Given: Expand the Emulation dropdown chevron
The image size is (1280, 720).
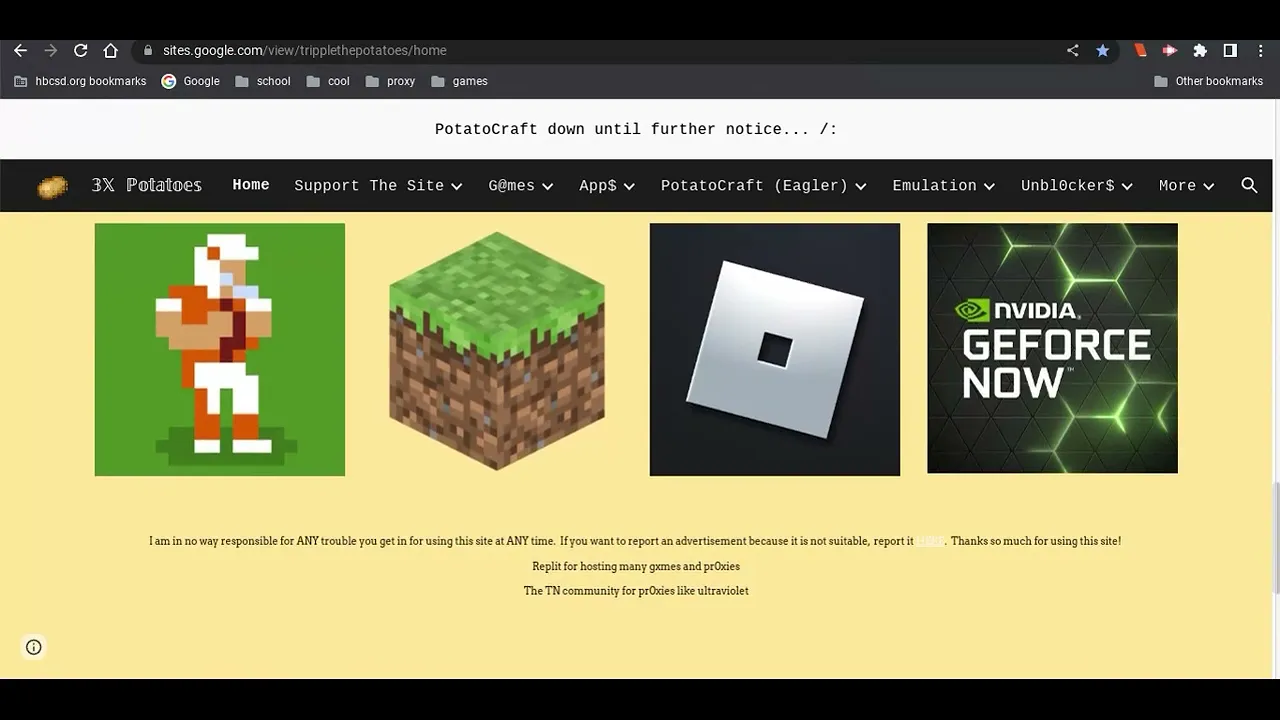Looking at the screenshot, I should pyautogui.click(x=989, y=186).
